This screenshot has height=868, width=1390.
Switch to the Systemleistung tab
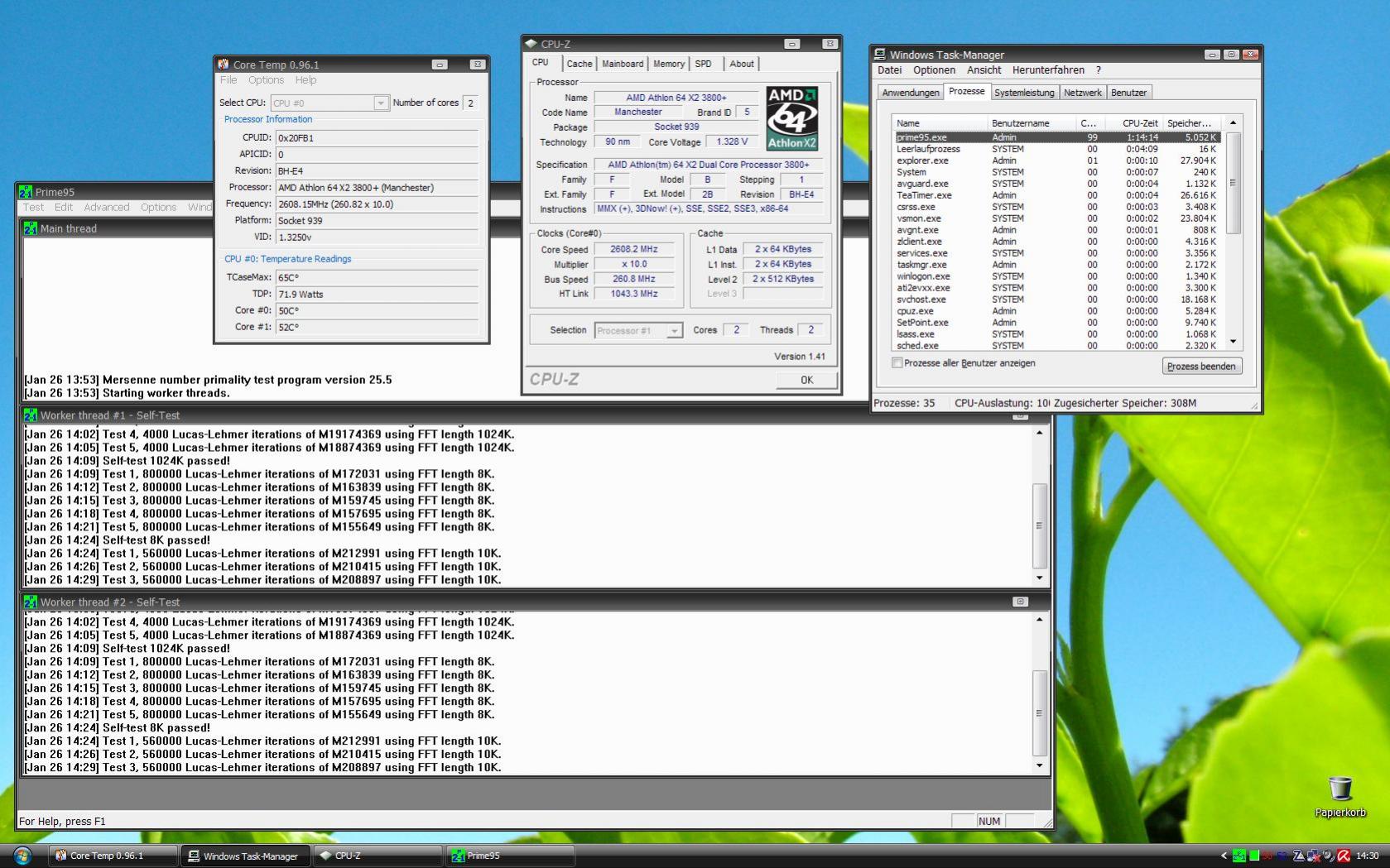click(x=1024, y=93)
